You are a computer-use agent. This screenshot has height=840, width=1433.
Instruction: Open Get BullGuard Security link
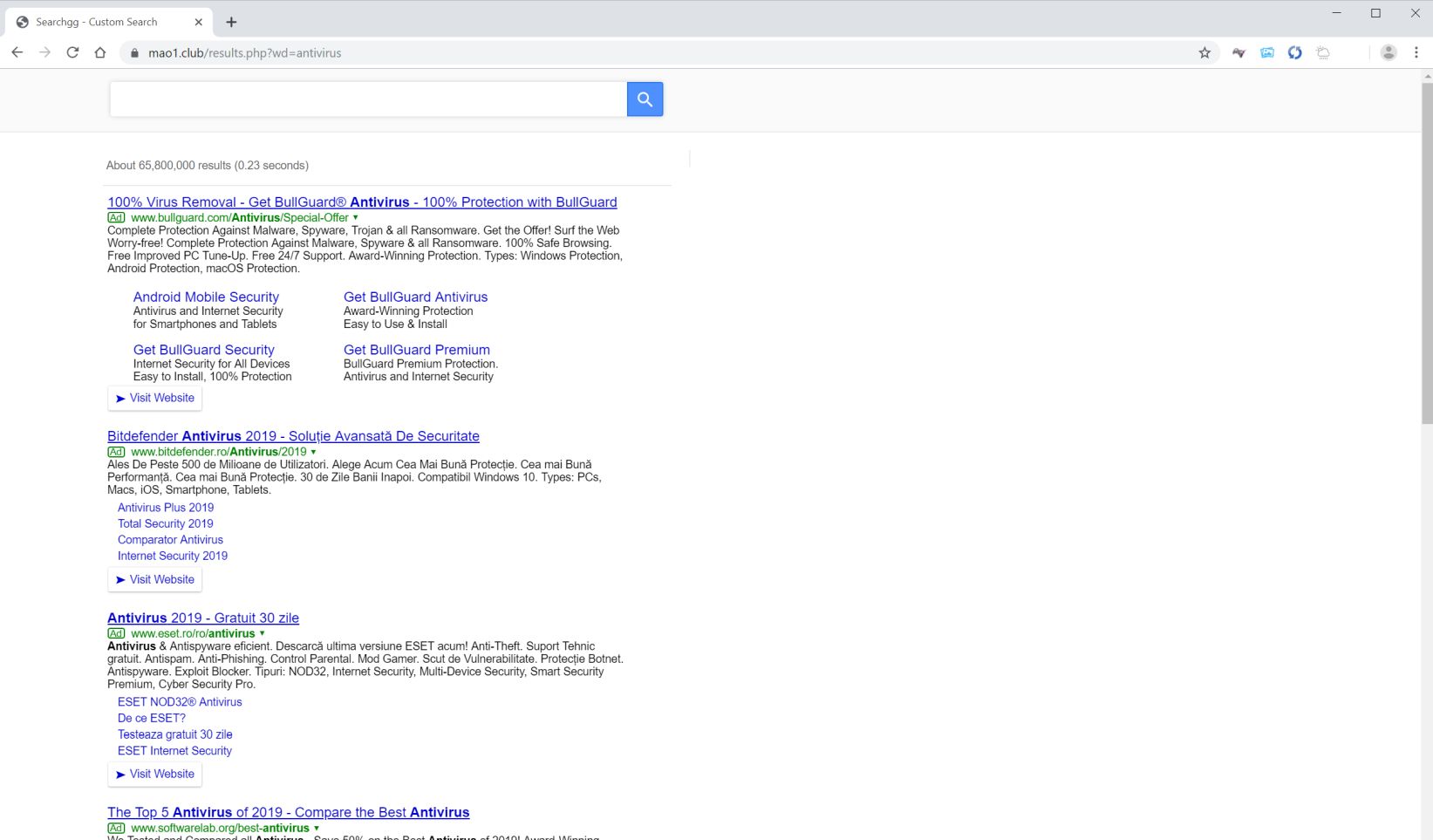203,350
